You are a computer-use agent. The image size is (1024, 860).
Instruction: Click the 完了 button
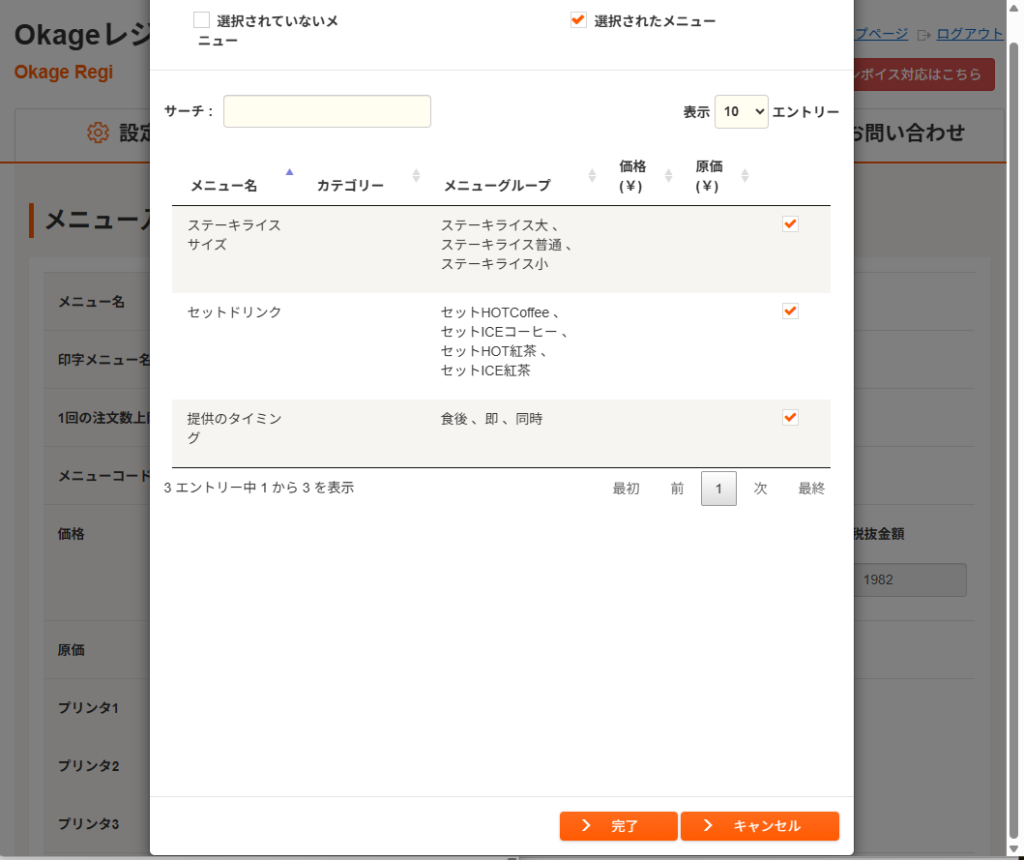[x=618, y=826]
